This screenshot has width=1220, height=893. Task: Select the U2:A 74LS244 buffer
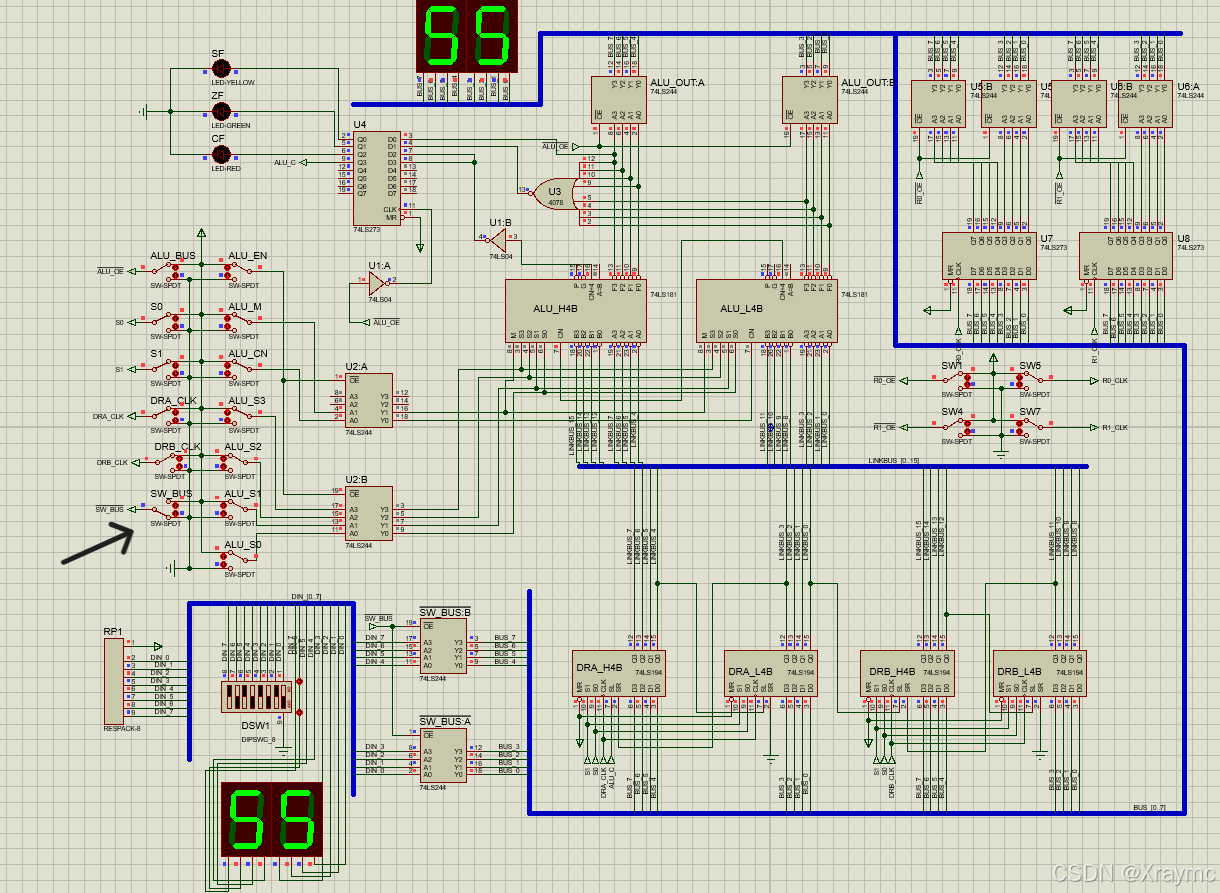(x=369, y=400)
